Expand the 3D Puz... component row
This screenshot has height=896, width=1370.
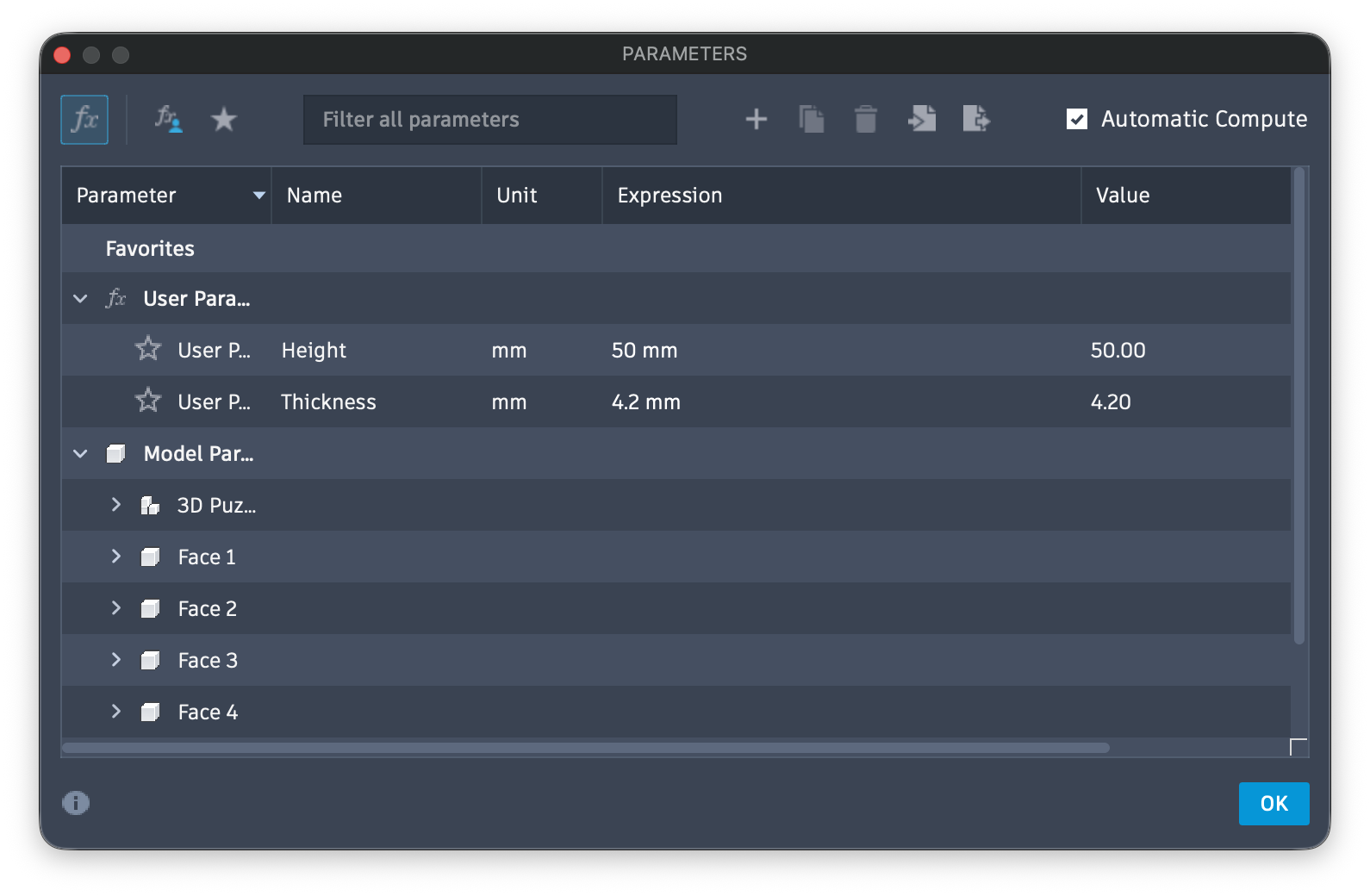pos(115,505)
